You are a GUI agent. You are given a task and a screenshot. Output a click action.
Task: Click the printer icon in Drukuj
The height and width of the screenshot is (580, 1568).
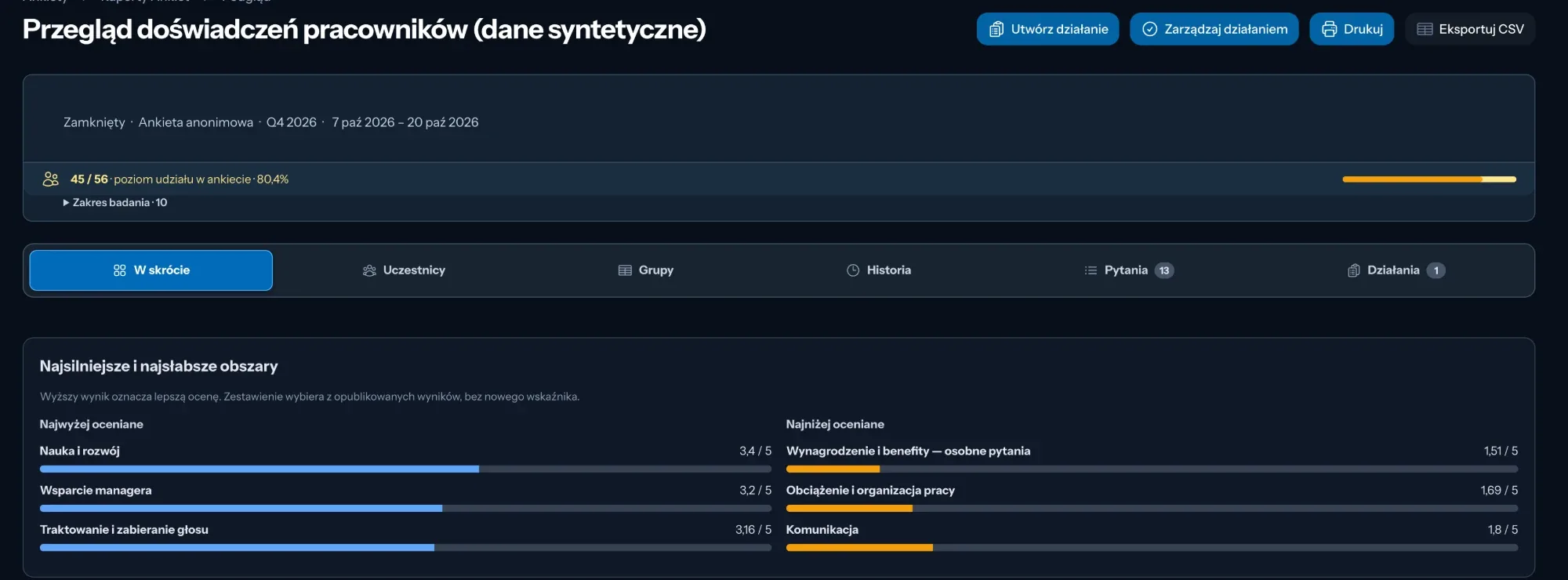(1330, 29)
